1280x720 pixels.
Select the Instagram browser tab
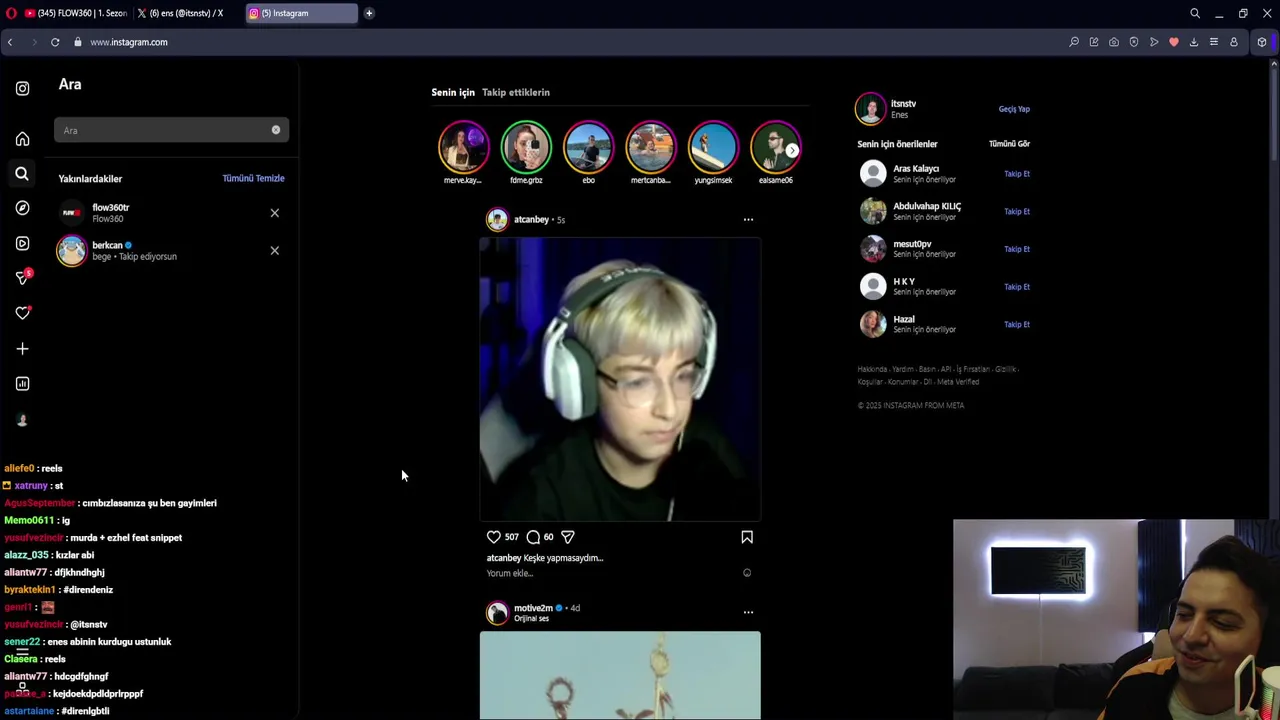point(301,13)
